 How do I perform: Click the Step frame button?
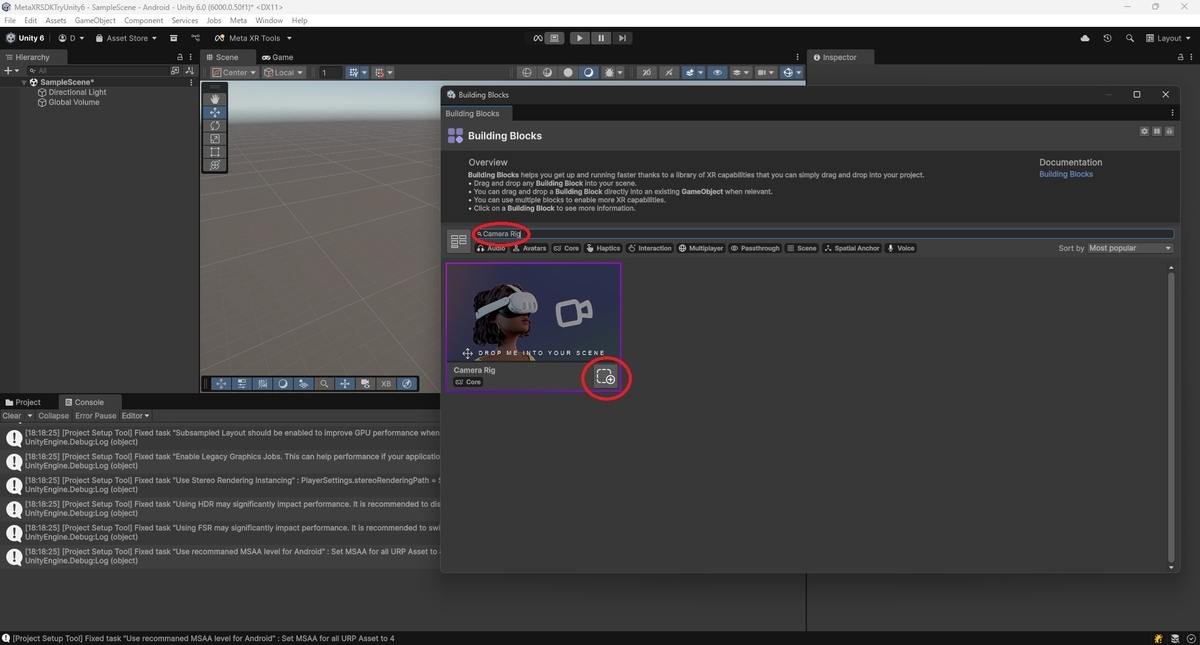click(622, 38)
